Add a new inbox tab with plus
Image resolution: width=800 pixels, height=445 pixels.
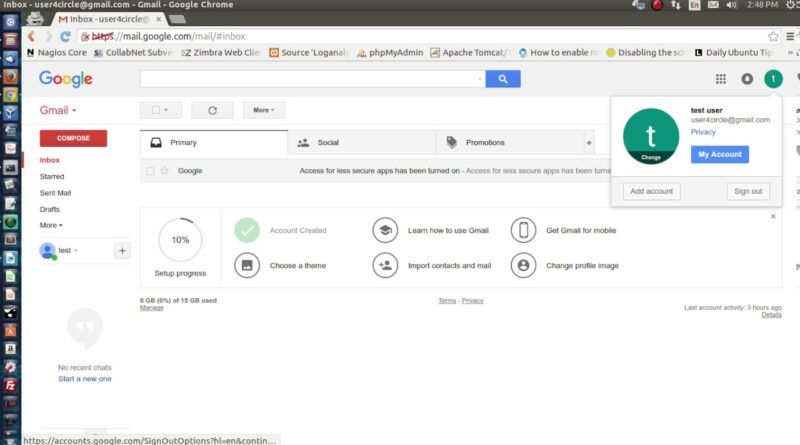(589, 143)
